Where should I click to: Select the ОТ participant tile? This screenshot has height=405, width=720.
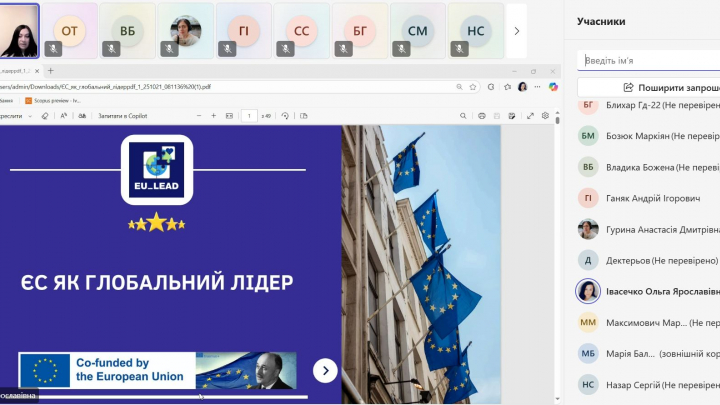[70, 31]
